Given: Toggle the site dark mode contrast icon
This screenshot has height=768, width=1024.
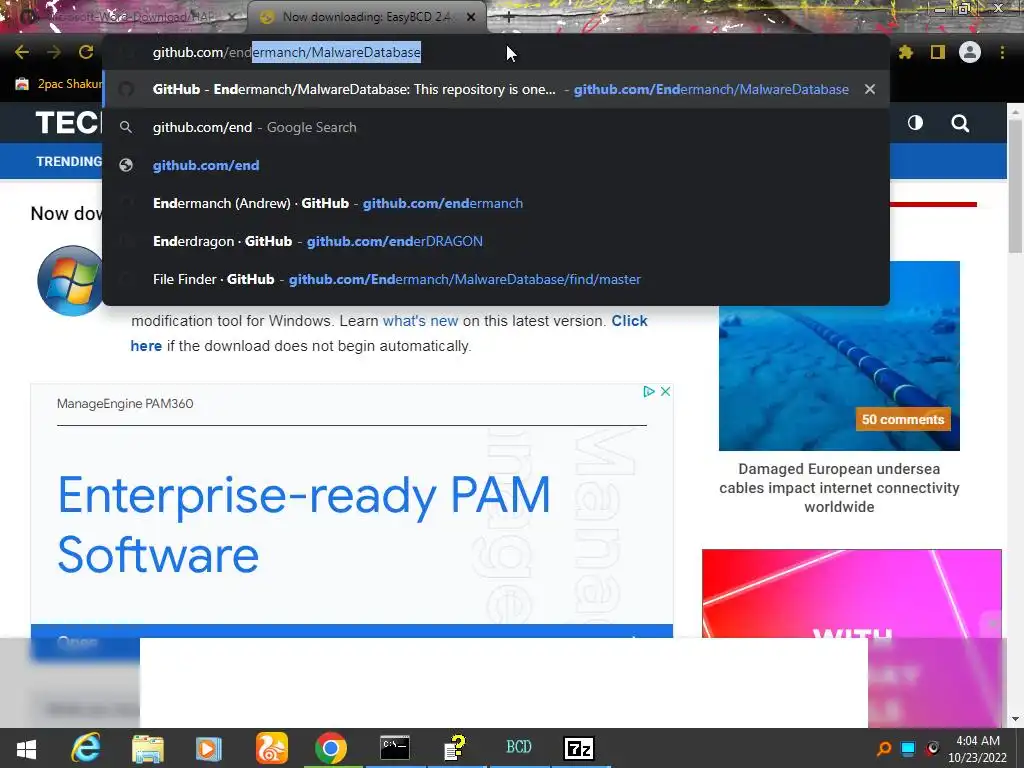Looking at the screenshot, I should tap(915, 123).
